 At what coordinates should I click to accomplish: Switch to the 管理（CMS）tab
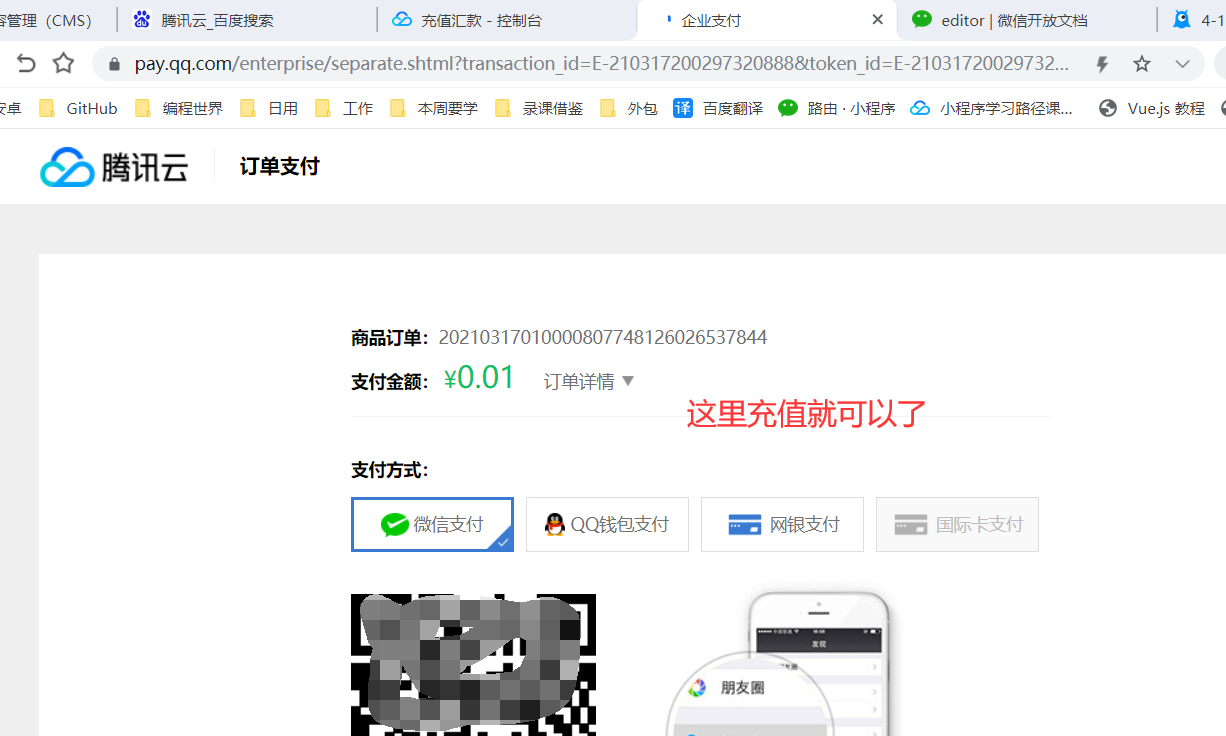tap(55, 20)
